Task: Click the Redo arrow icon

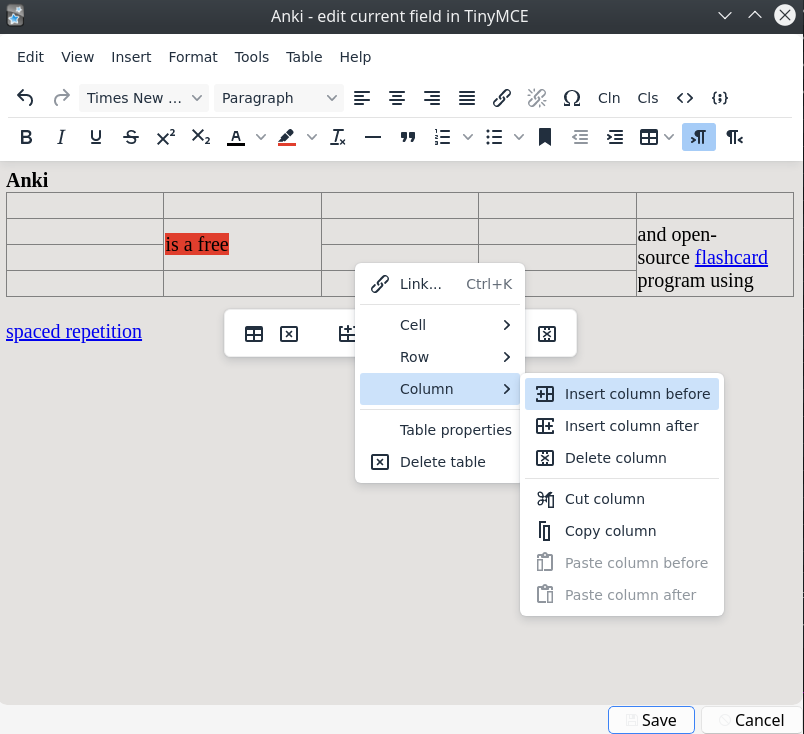Action: (62, 97)
